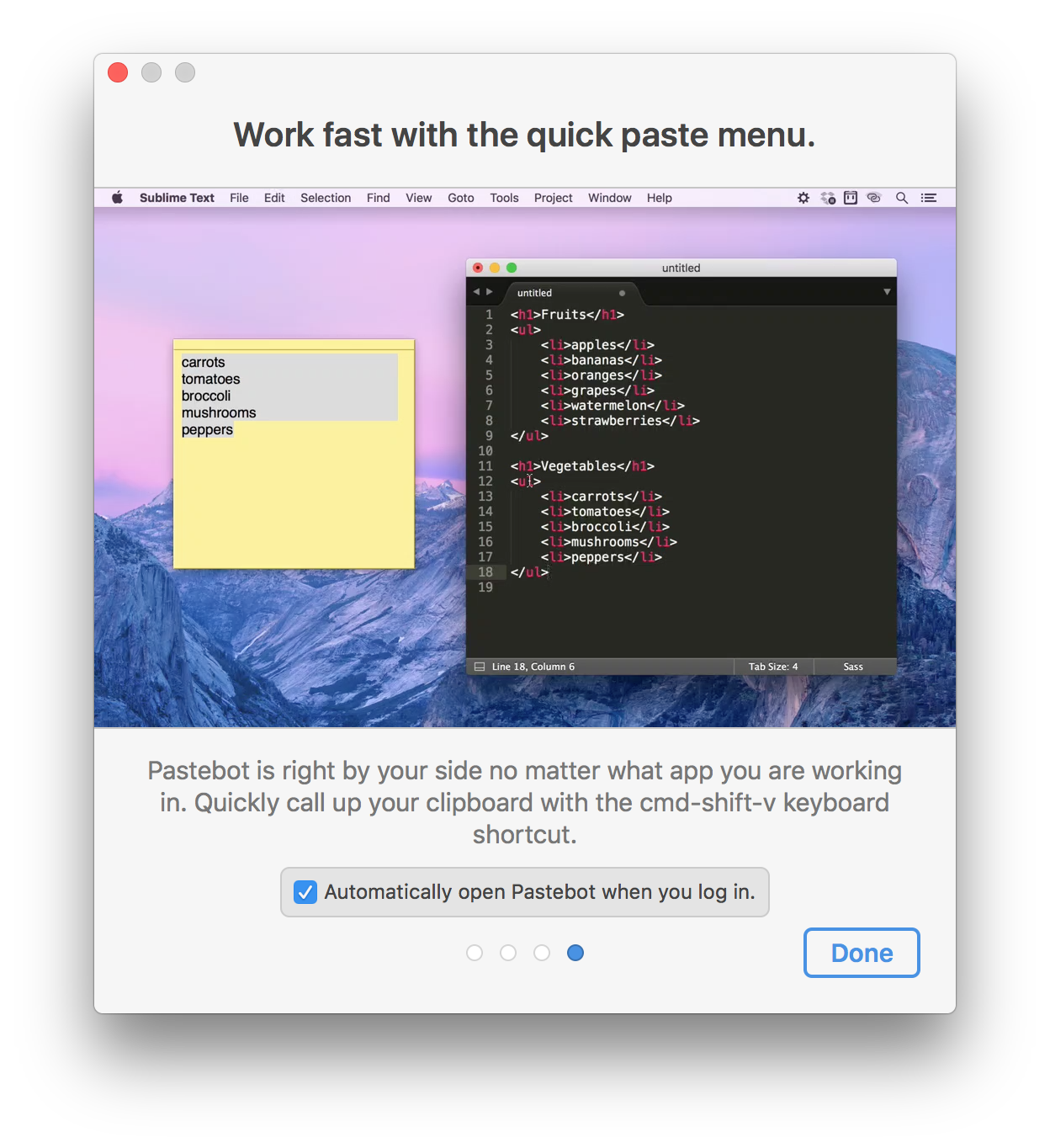Click the strawberries list item code line
The width and height of the screenshot is (1050, 1148).
[620, 421]
